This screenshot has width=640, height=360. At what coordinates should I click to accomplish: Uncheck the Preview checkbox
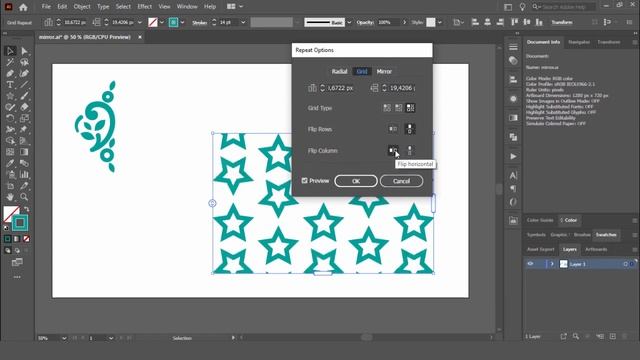(x=304, y=180)
